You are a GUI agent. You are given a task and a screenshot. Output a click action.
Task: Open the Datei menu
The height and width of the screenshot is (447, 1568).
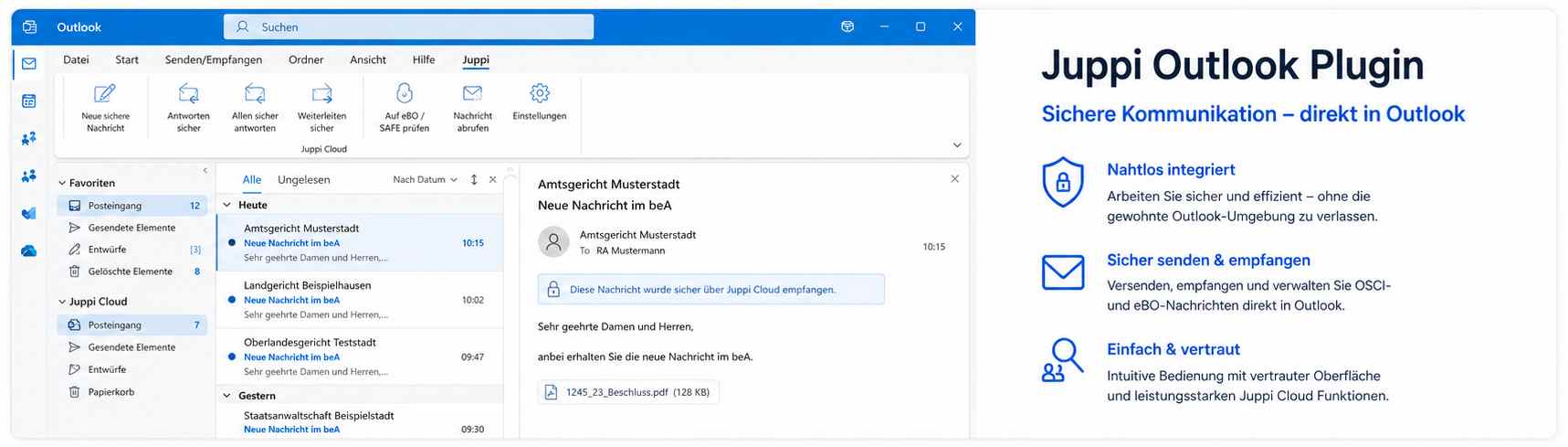[76, 59]
